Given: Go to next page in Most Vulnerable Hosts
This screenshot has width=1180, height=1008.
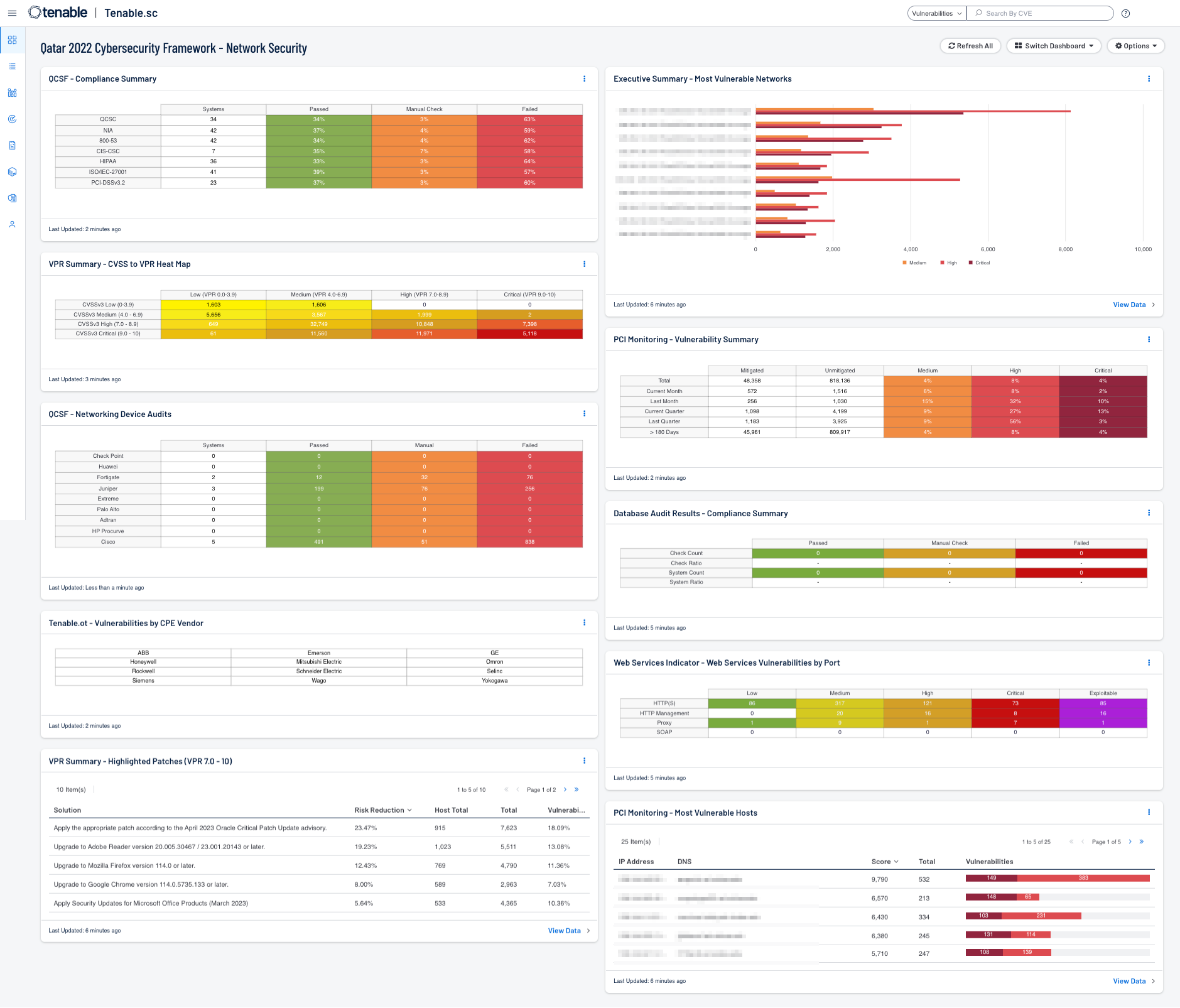Looking at the screenshot, I should point(1130,842).
